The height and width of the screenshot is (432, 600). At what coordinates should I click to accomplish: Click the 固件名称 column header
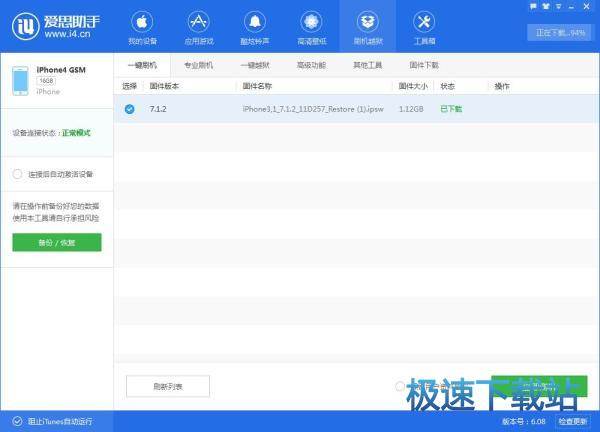[x=257, y=86]
